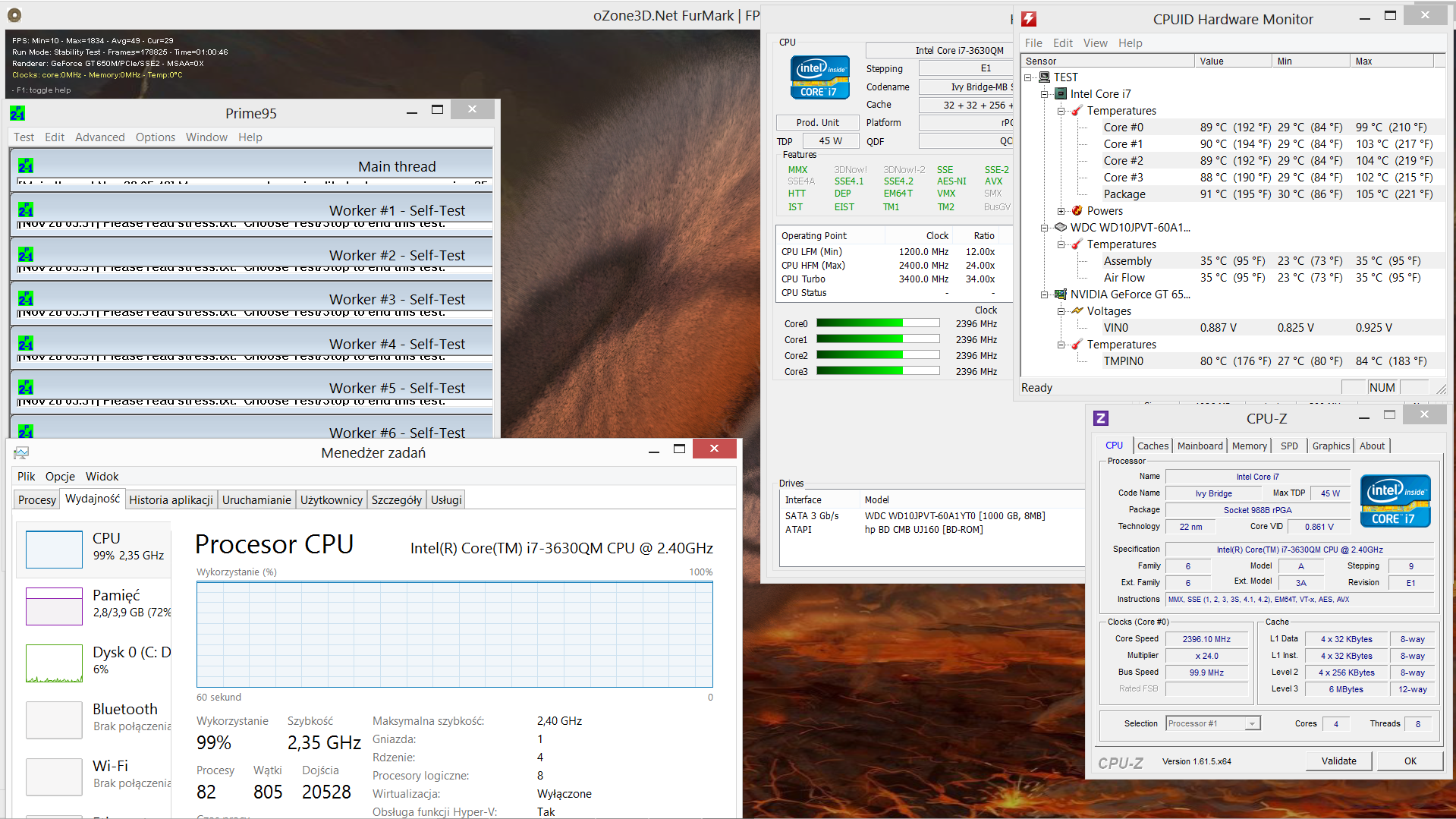Click the Worker #1 Self-Test window icon

tap(26, 209)
